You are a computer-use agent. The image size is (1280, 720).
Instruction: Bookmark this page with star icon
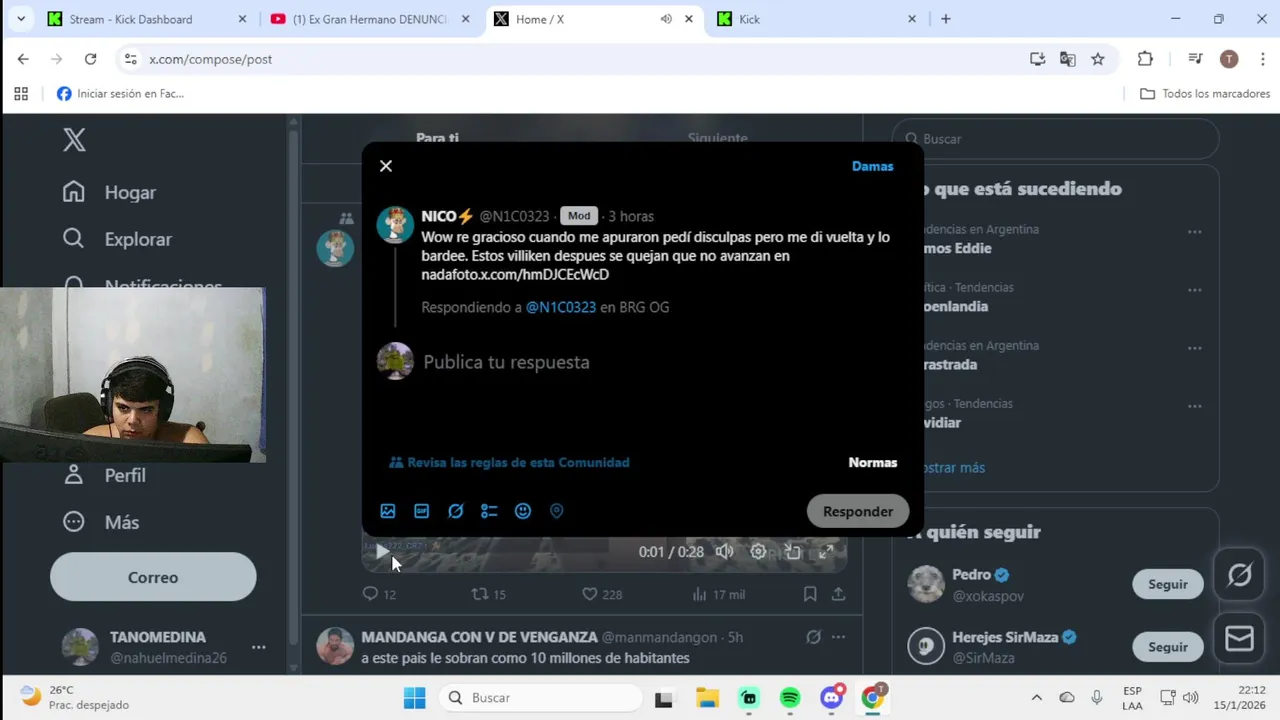coord(1098,59)
